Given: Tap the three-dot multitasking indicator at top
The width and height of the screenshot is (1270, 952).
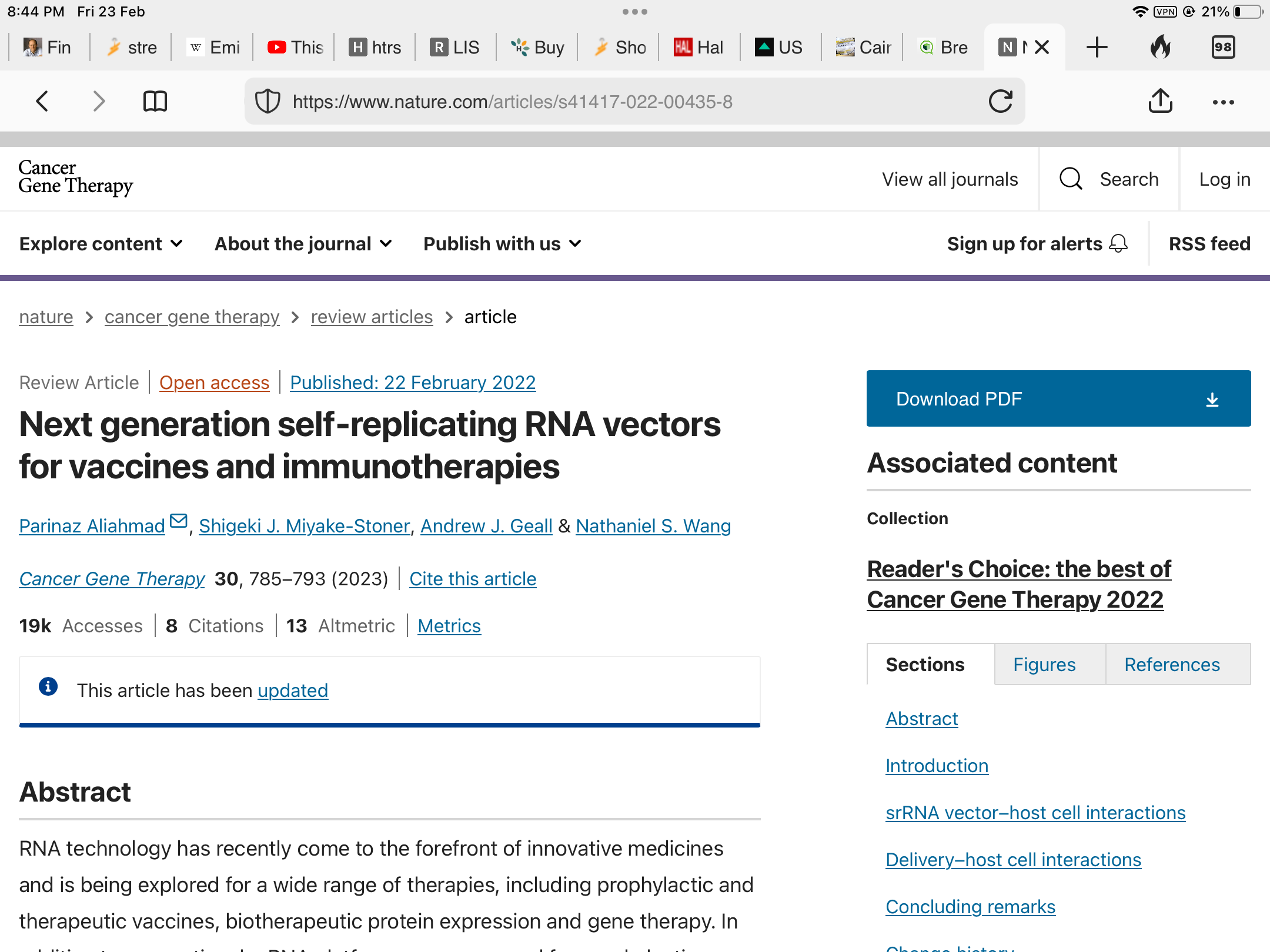Looking at the screenshot, I should pos(634,11).
